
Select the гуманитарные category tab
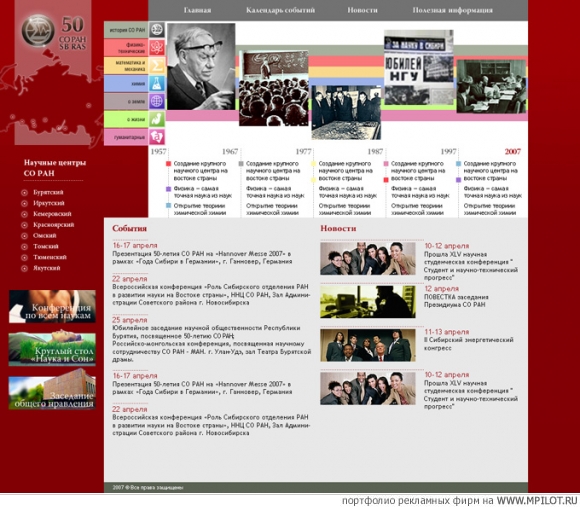coord(126,137)
